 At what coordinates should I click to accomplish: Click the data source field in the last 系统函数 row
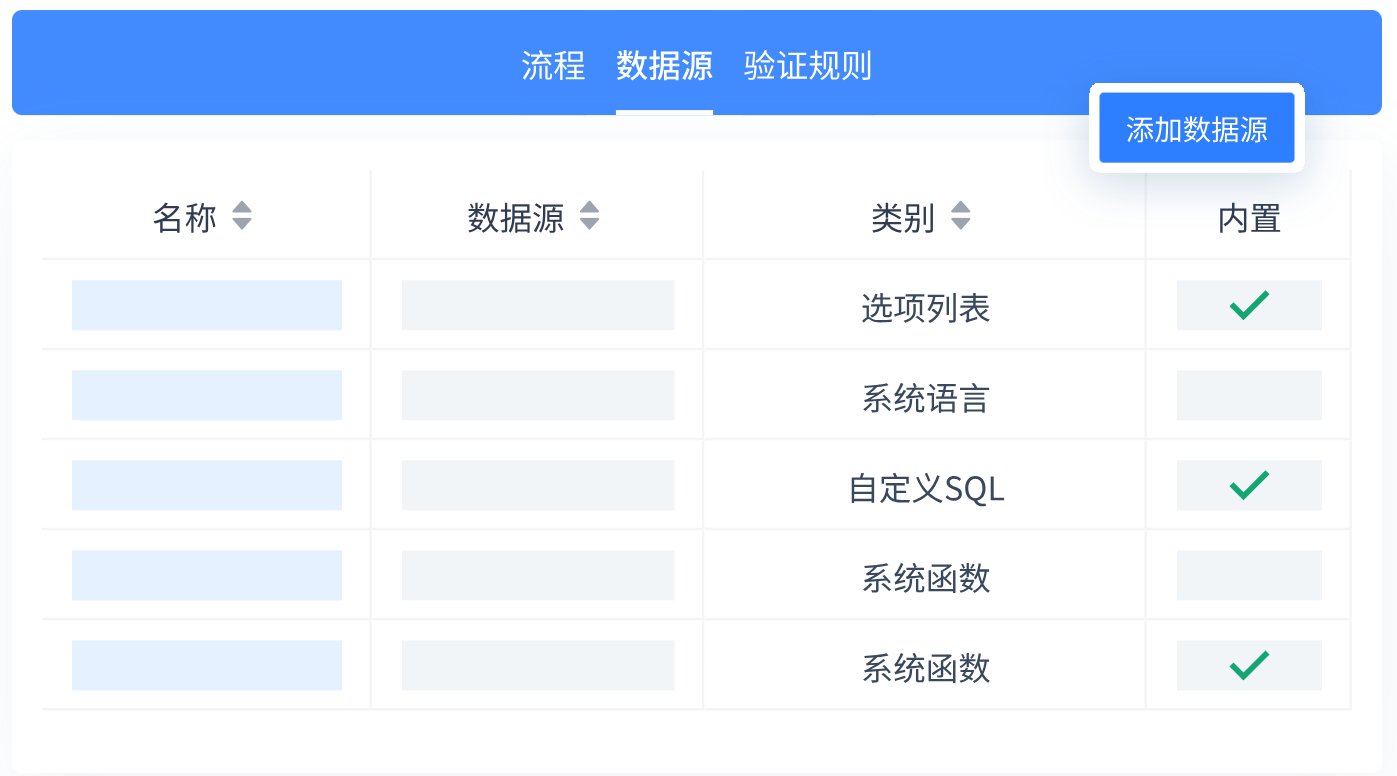(x=538, y=665)
